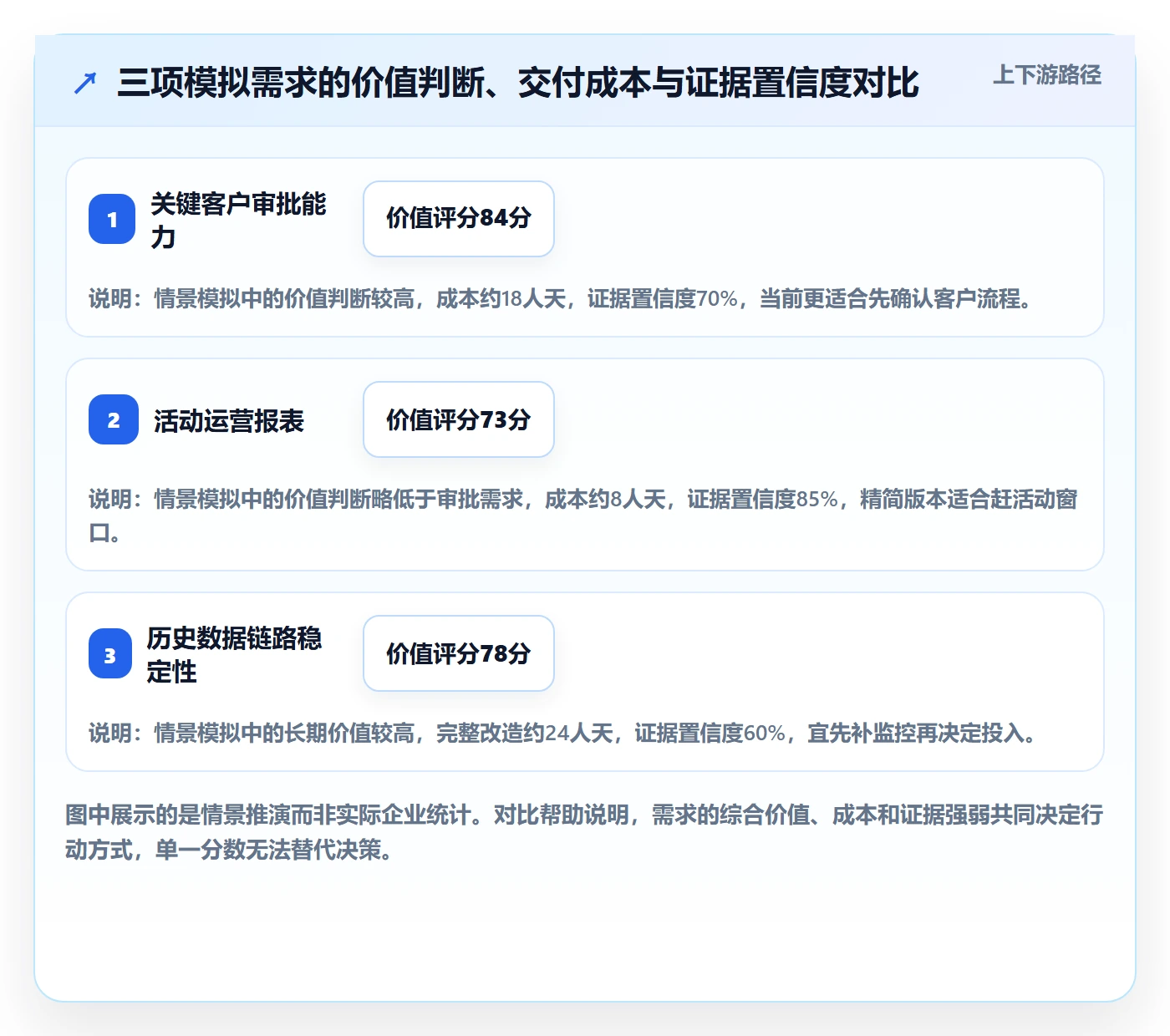This screenshot has height=1036, width=1170.
Task: Select the number 2 badge
Action: [114, 419]
